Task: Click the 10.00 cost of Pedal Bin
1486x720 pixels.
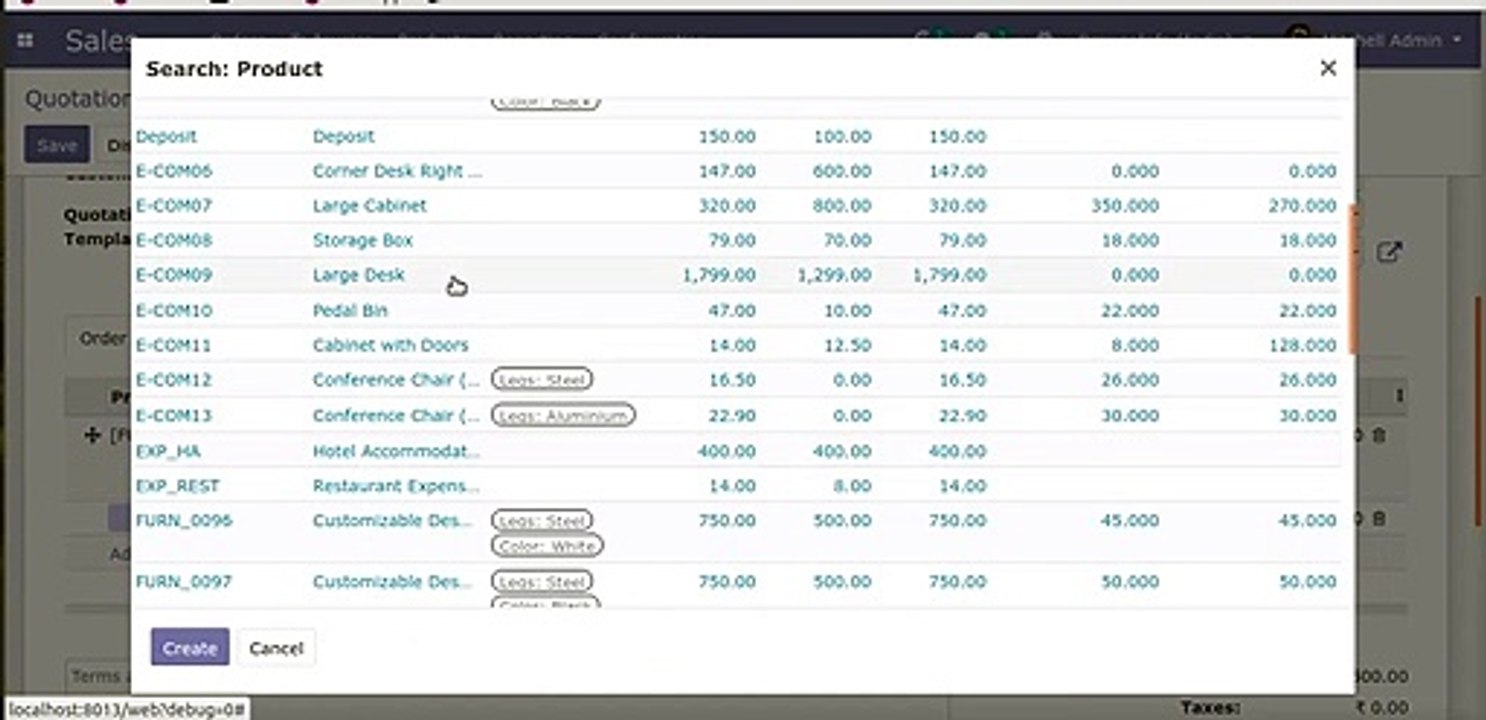Action: tap(846, 310)
